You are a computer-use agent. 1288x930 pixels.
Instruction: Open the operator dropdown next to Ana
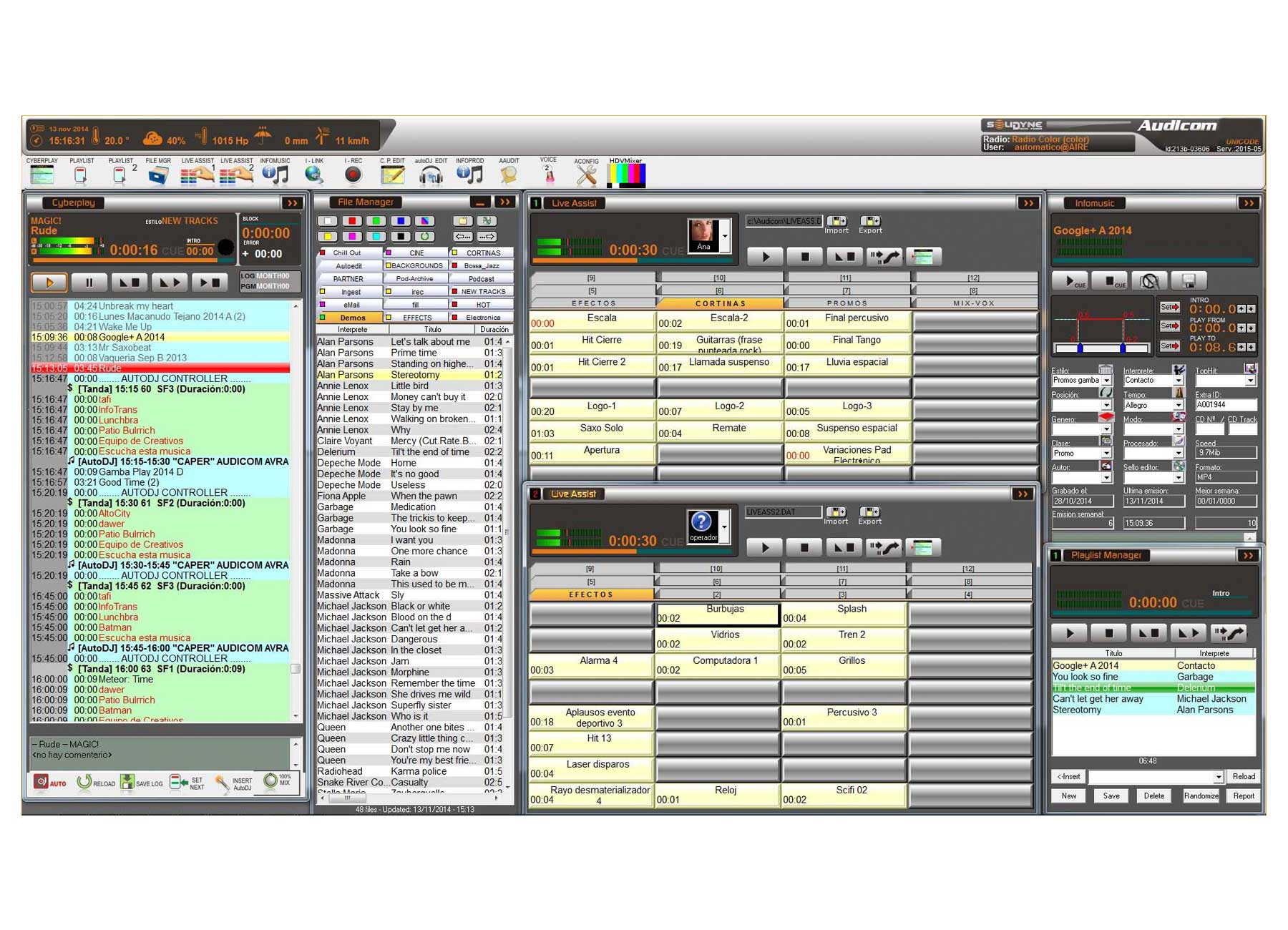[726, 235]
